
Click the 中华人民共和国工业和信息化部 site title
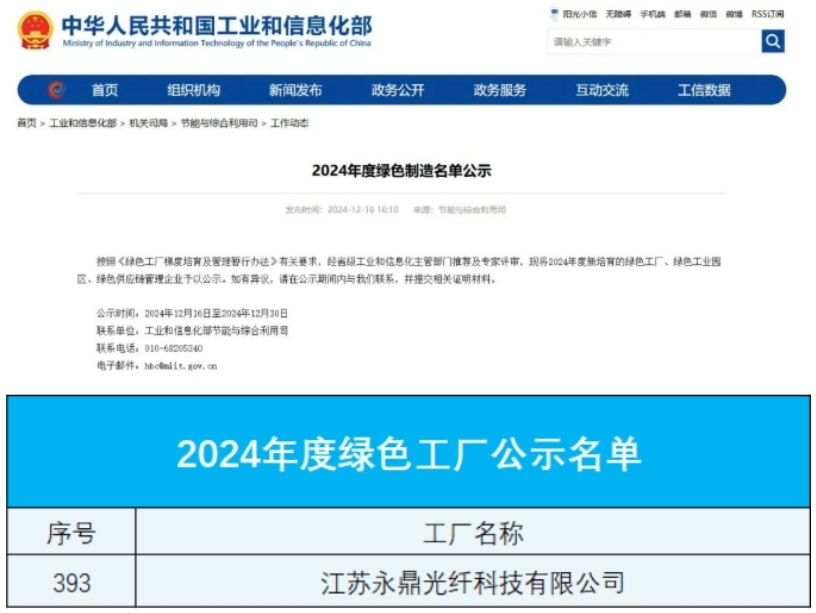point(217,25)
